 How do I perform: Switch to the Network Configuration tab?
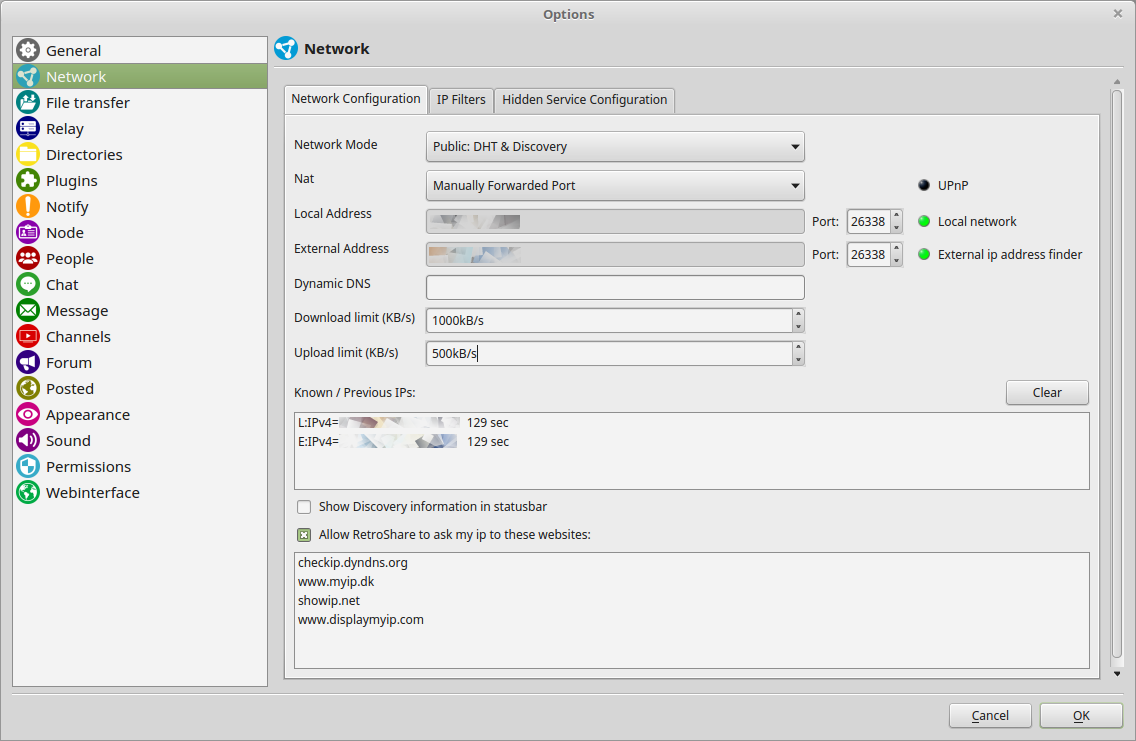point(356,99)
